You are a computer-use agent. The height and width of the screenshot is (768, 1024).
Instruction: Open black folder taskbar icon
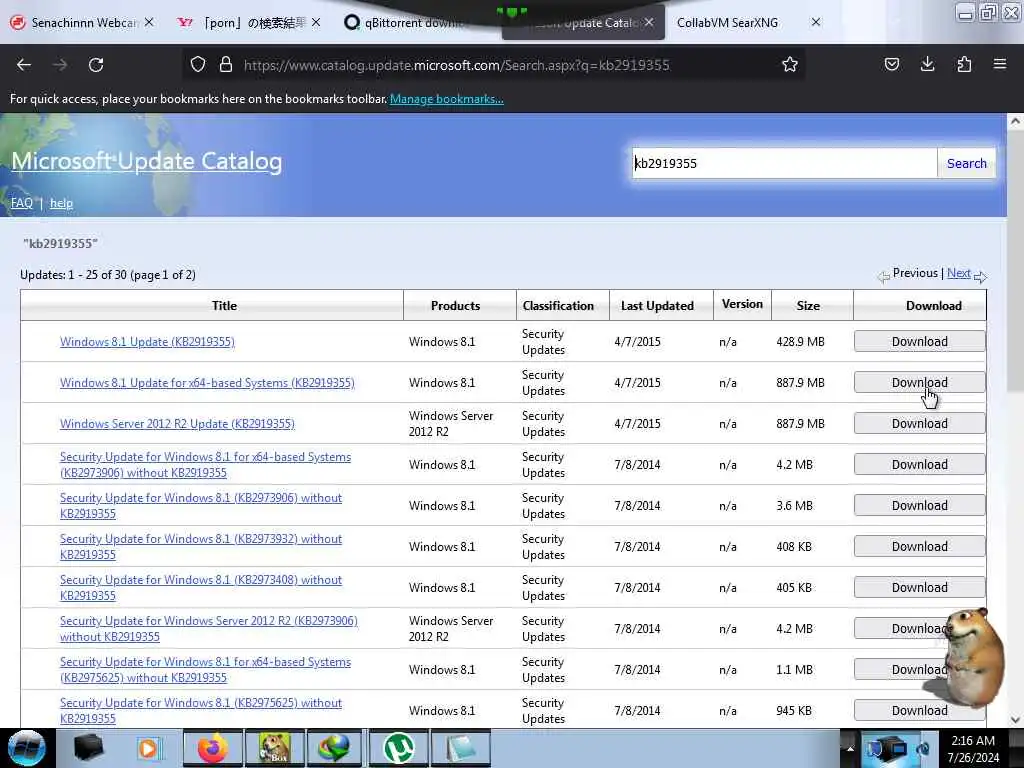tap(89, 748)
